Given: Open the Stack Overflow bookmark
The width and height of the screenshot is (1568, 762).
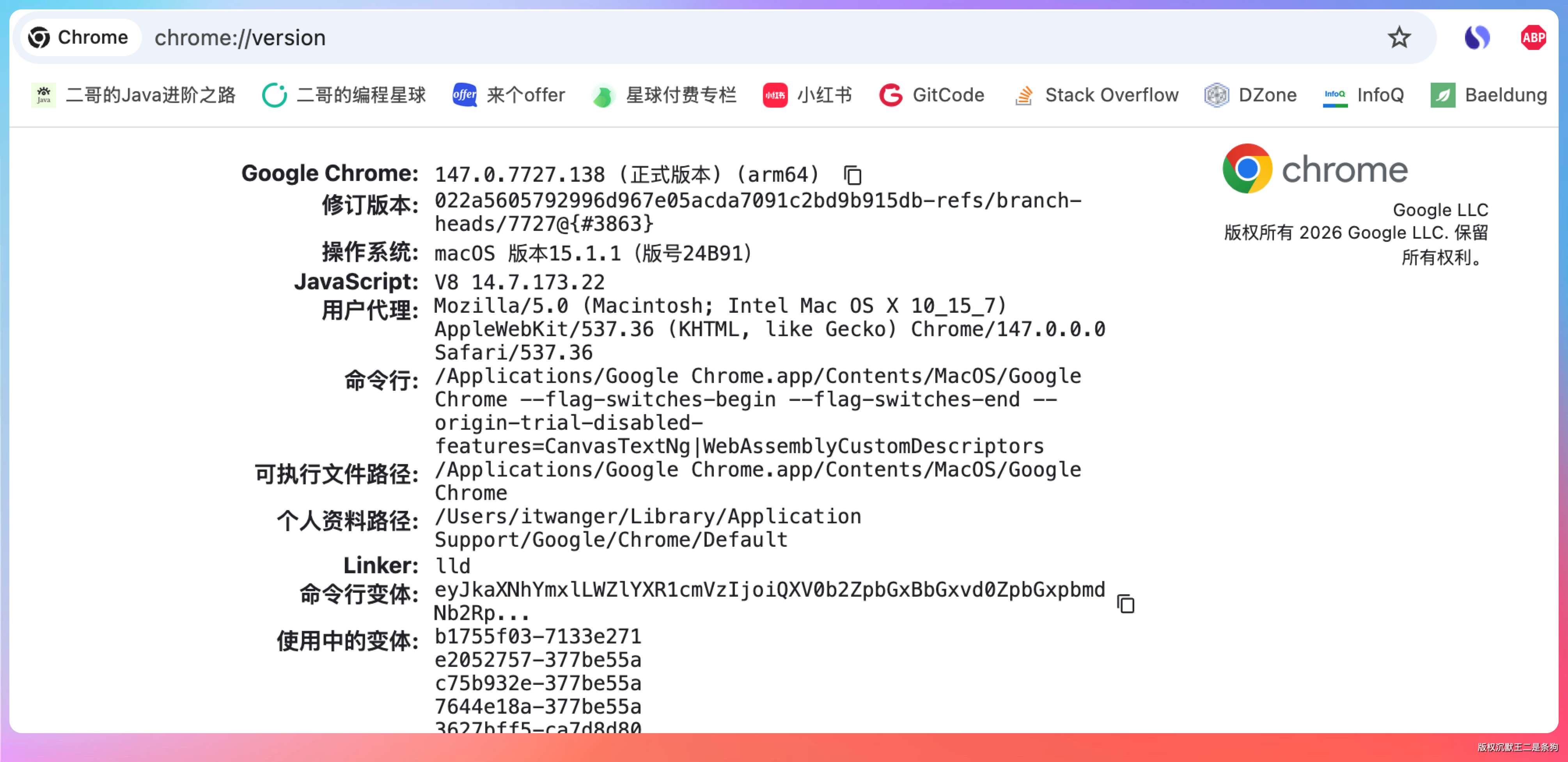Looking at the screenshot, I should tap(1096, 95).
